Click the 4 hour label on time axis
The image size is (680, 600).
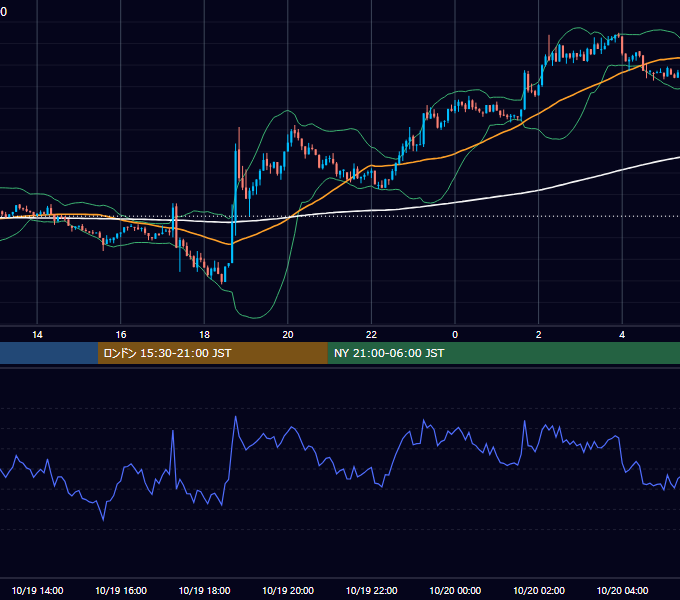pos(622,335)
